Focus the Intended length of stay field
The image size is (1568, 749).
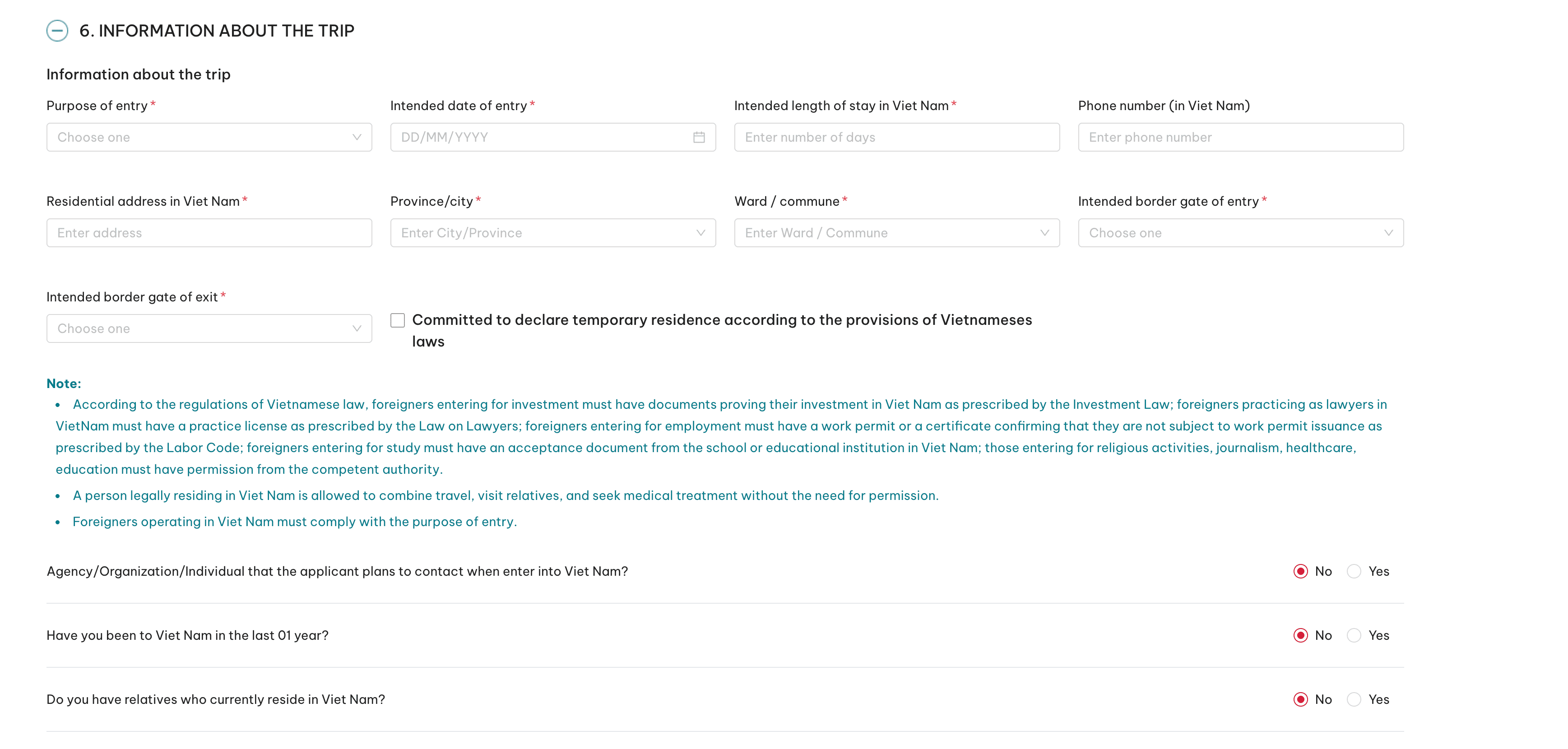click(896, 138)
